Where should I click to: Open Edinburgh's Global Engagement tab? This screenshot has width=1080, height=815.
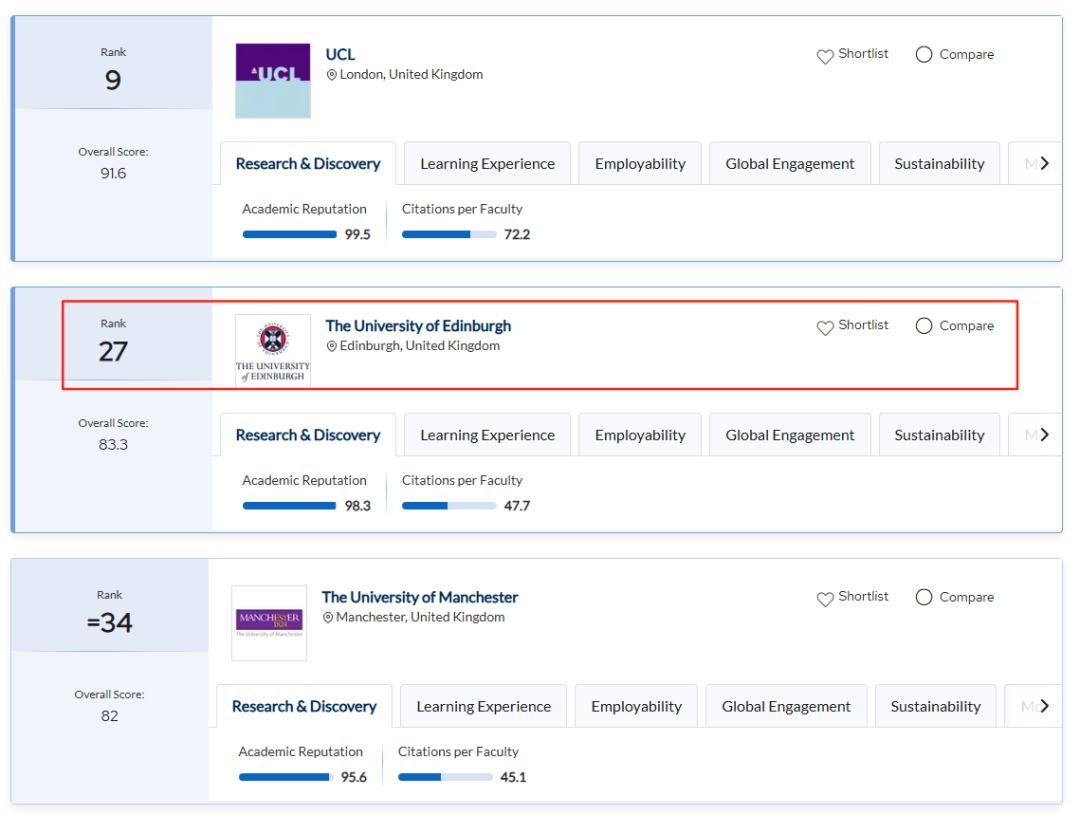(x=790, y=435)
